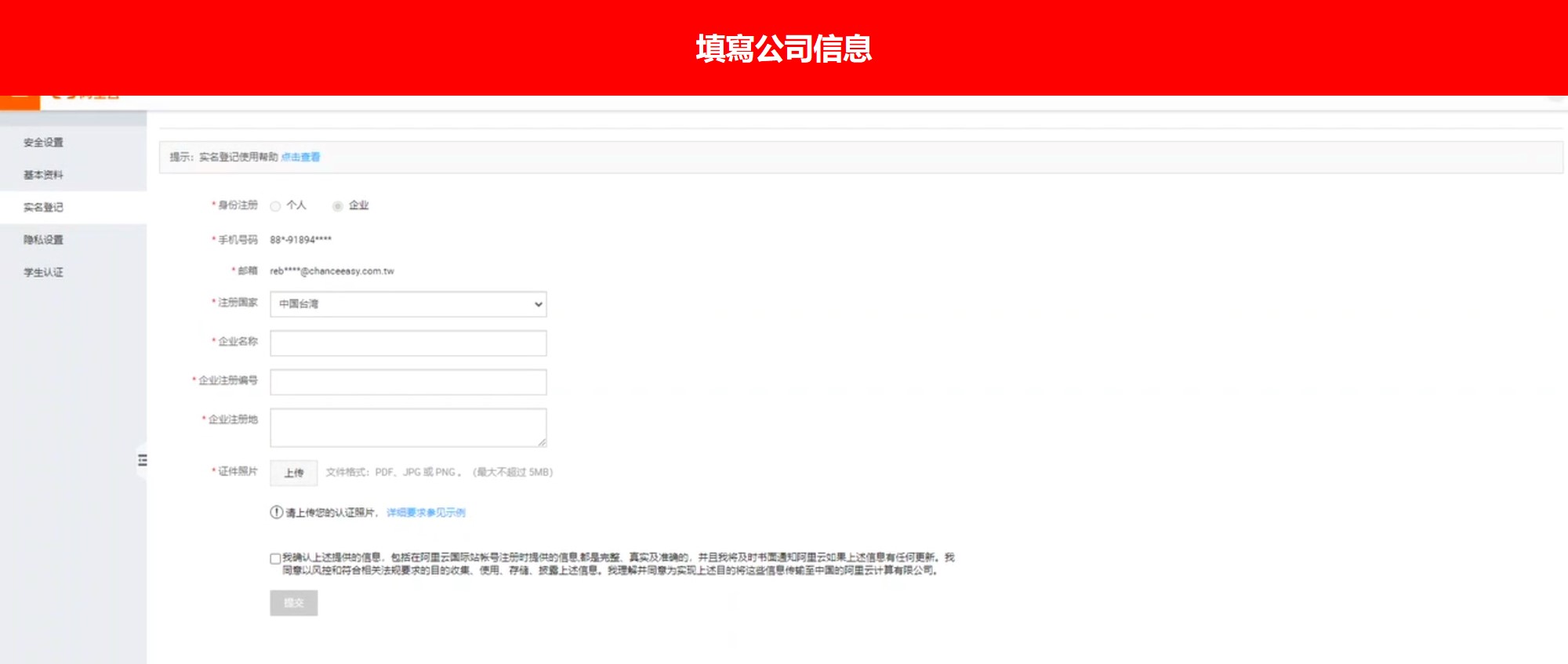Click the resize grip of 企业注册地 textarea
Screen dimensions: 1568x664
tap(542, 442)
